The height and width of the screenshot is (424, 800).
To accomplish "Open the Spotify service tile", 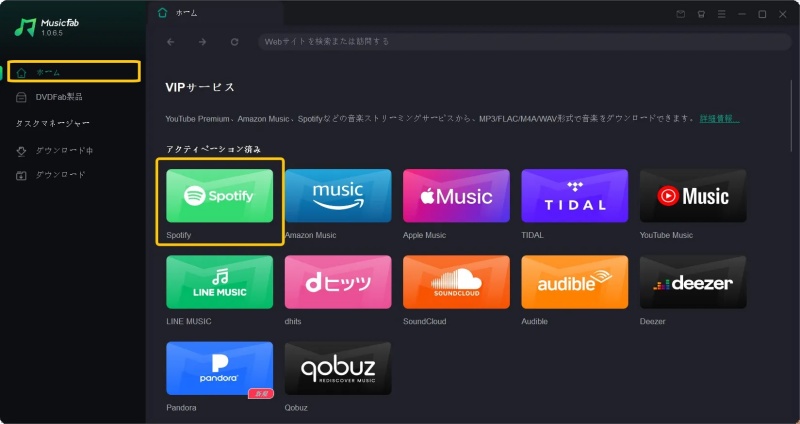I will pos(219,196).
